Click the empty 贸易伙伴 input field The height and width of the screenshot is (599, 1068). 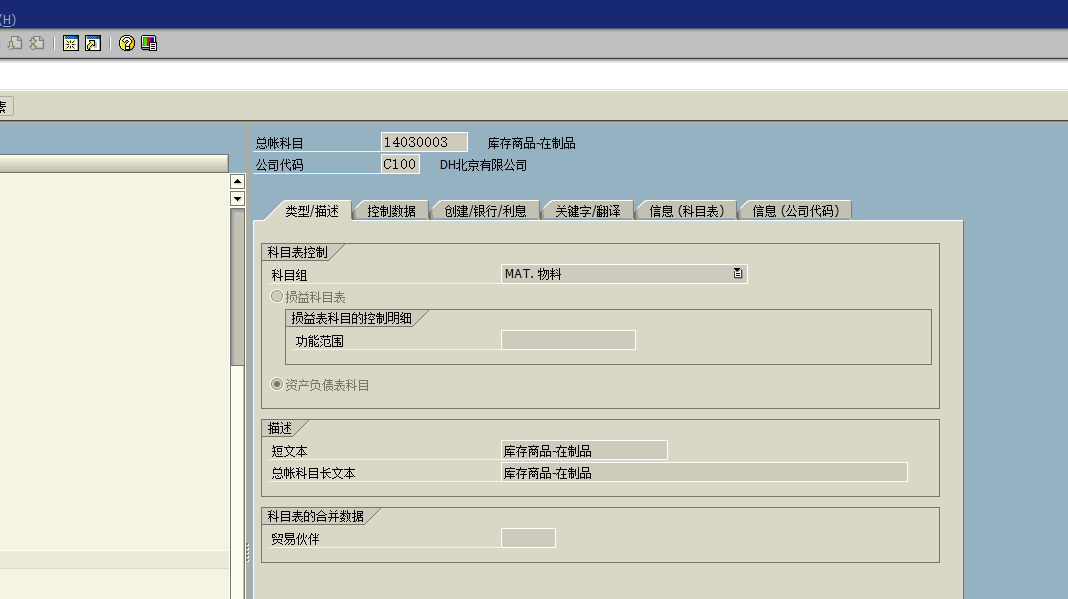pos(528,538)
